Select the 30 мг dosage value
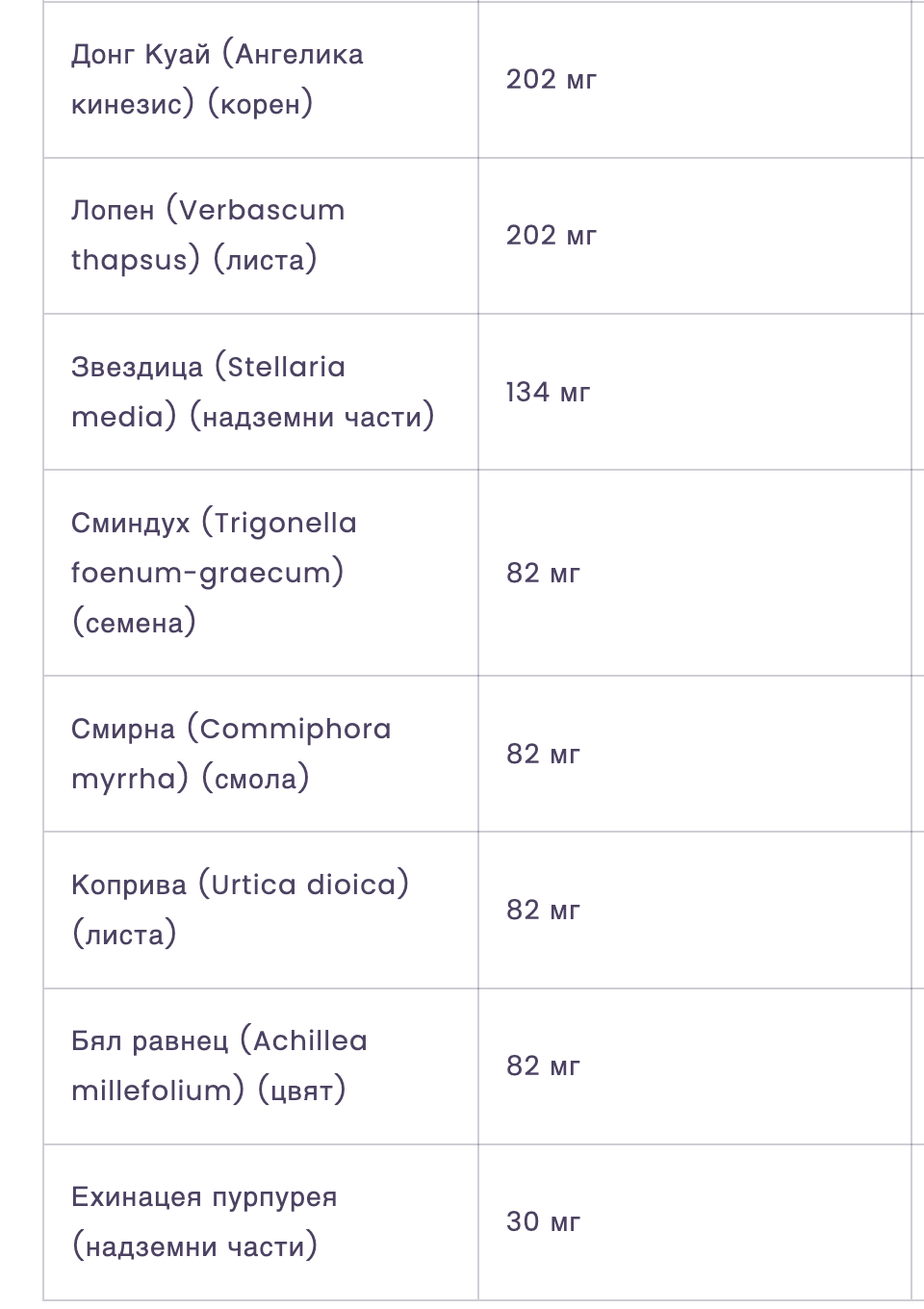Viewport: 924px width, 1309px height. [543, 1222]
